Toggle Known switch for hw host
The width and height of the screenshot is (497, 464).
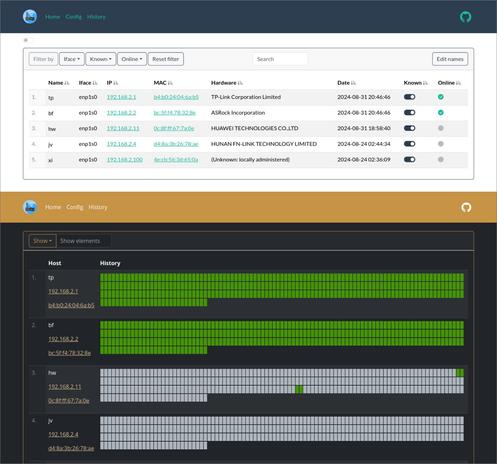[409, 128]
